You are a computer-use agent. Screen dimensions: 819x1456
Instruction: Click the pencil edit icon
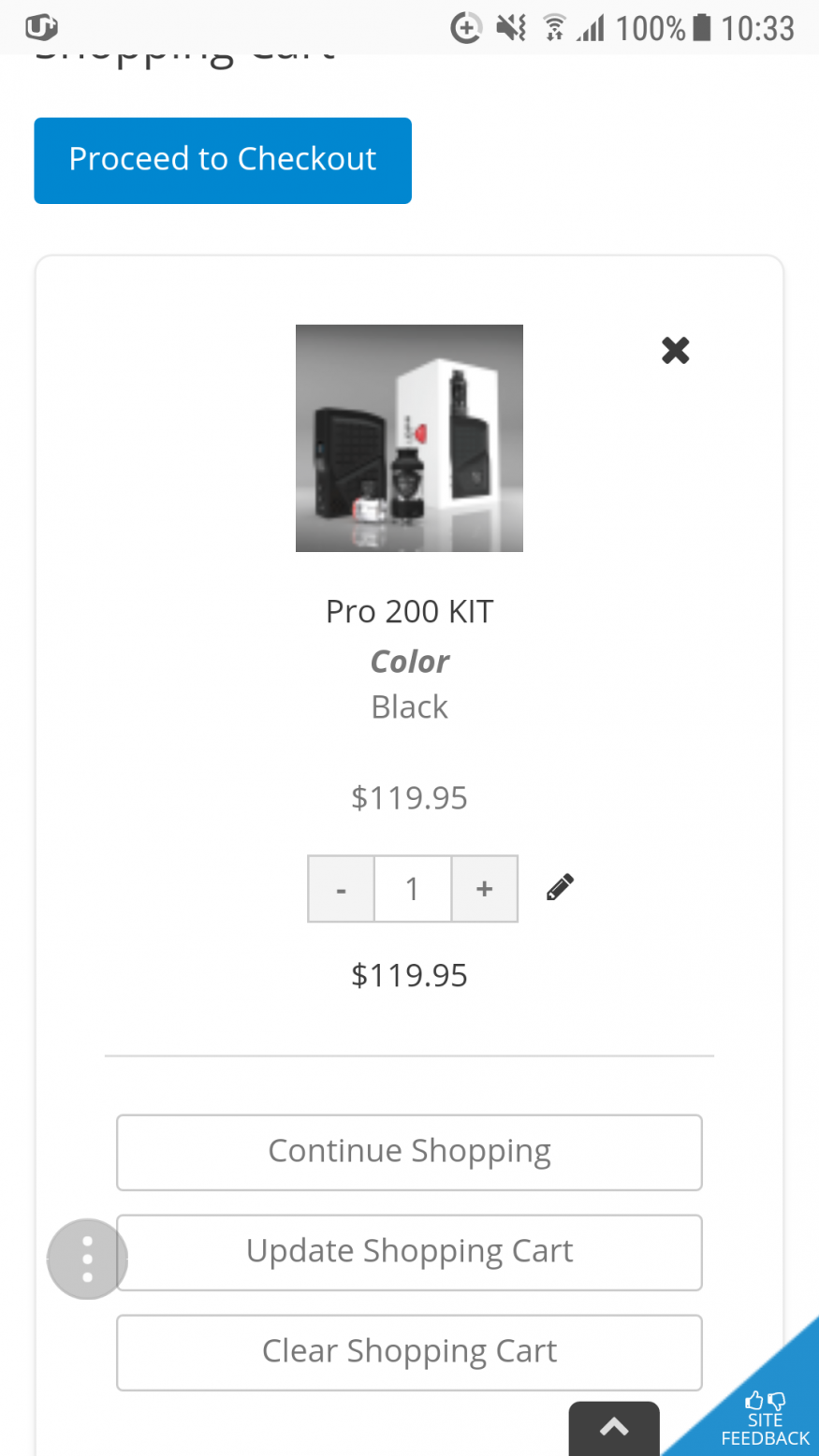pyautogui.click(x=560, y=887)
